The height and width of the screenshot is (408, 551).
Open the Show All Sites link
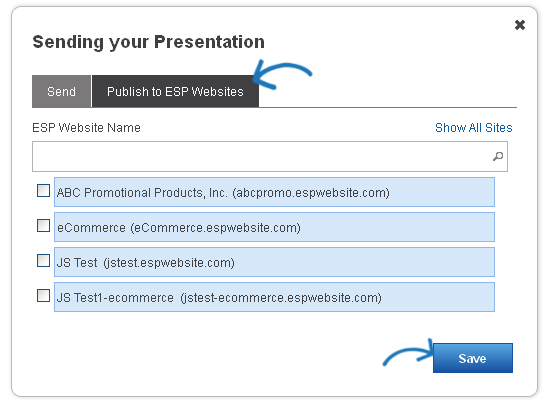point(473,128)
